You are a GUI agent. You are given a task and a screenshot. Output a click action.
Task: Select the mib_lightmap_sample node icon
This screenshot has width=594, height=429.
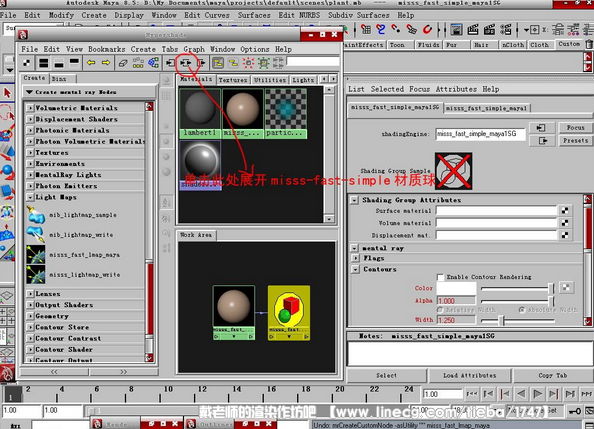[36, 215]
